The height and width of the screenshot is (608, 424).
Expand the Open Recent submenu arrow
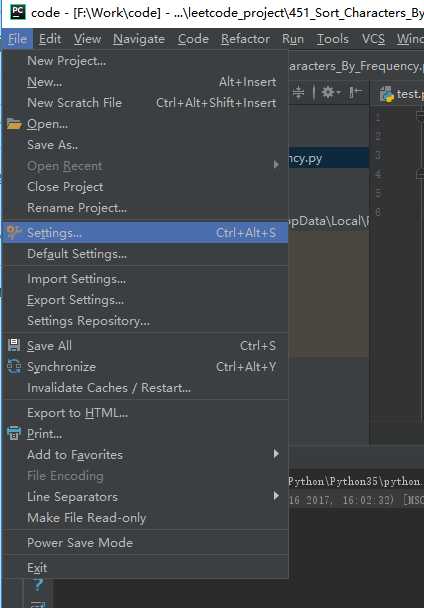coord(276,165)
